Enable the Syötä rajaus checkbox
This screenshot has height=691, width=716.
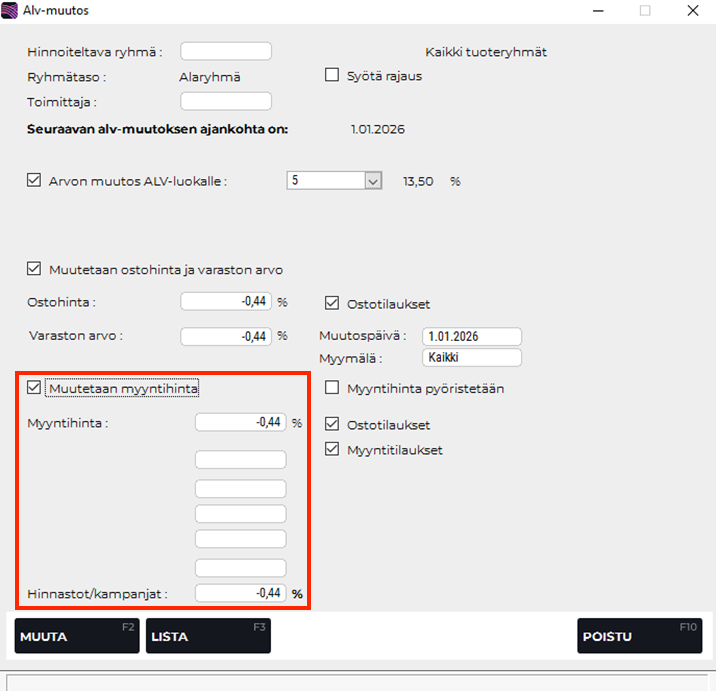332,75
